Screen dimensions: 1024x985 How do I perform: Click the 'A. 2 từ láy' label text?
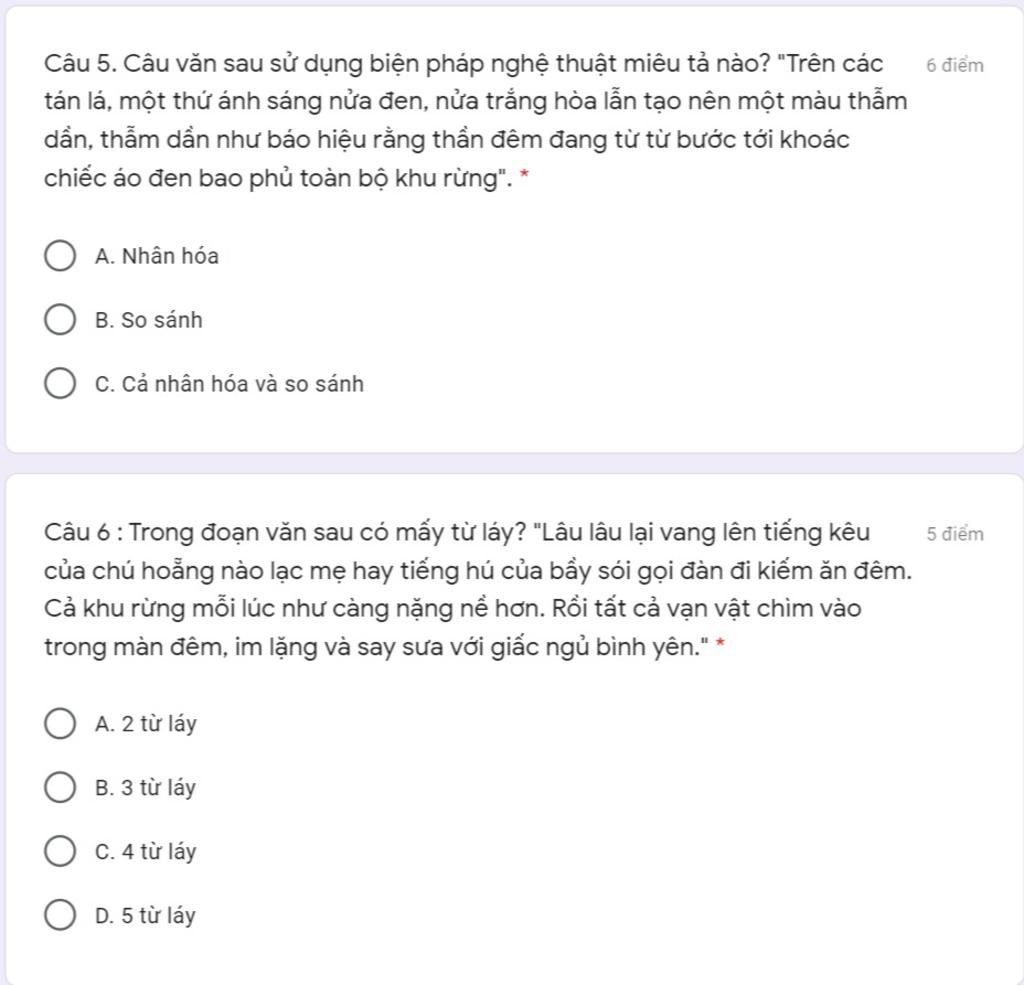(146, 724)
